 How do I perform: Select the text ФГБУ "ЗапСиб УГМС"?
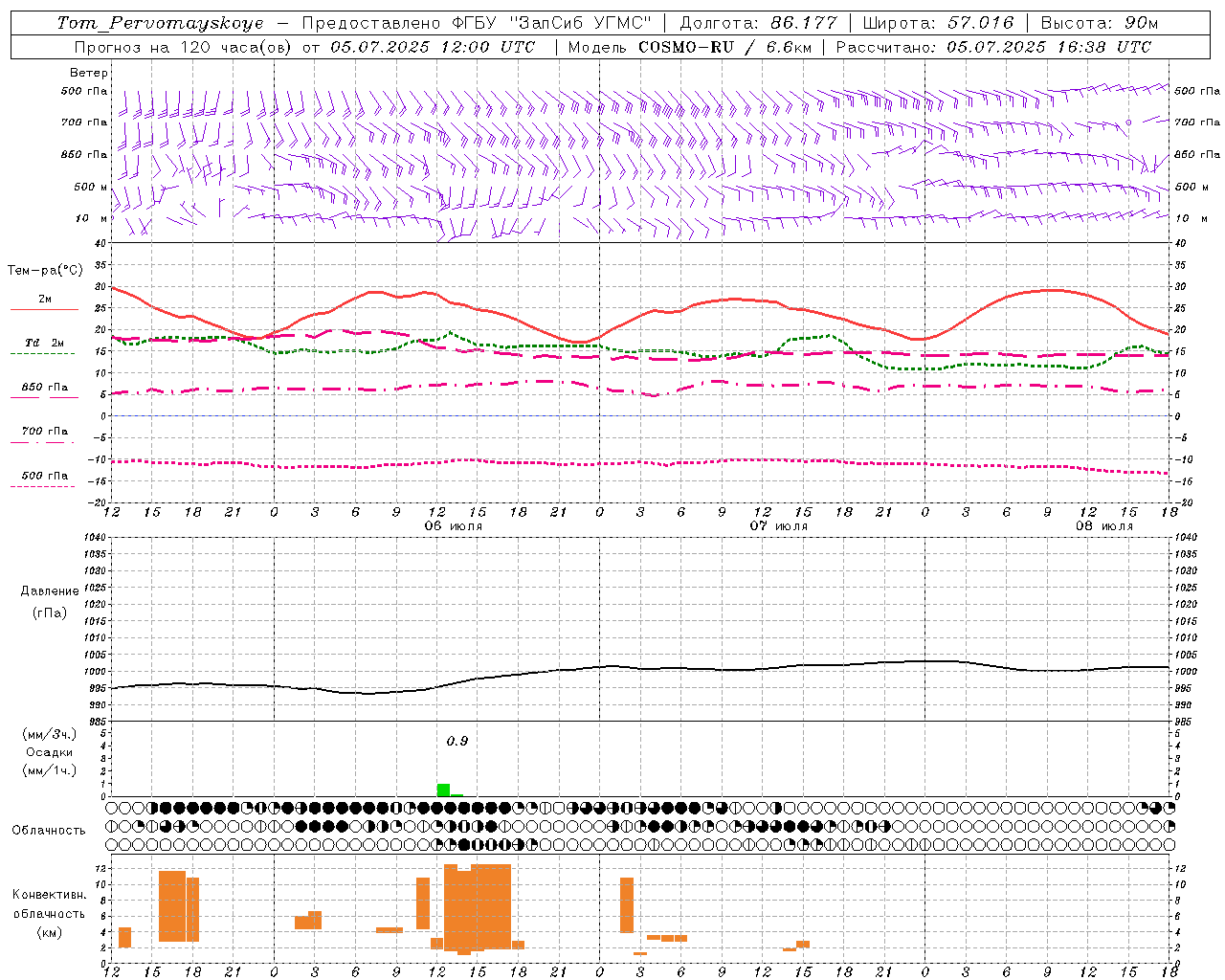[x=550, y=23]
